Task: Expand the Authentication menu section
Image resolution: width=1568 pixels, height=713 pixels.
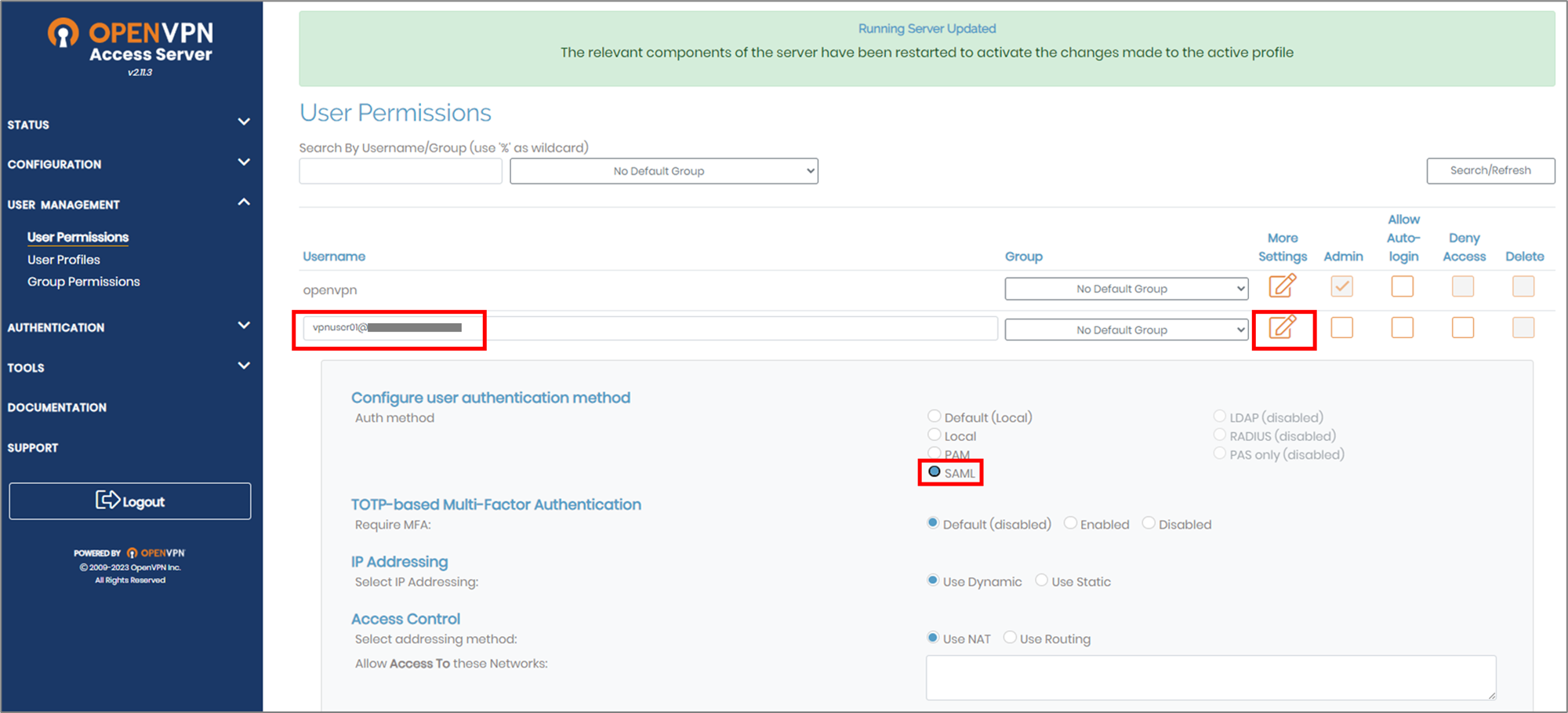Action: point(129,327)
